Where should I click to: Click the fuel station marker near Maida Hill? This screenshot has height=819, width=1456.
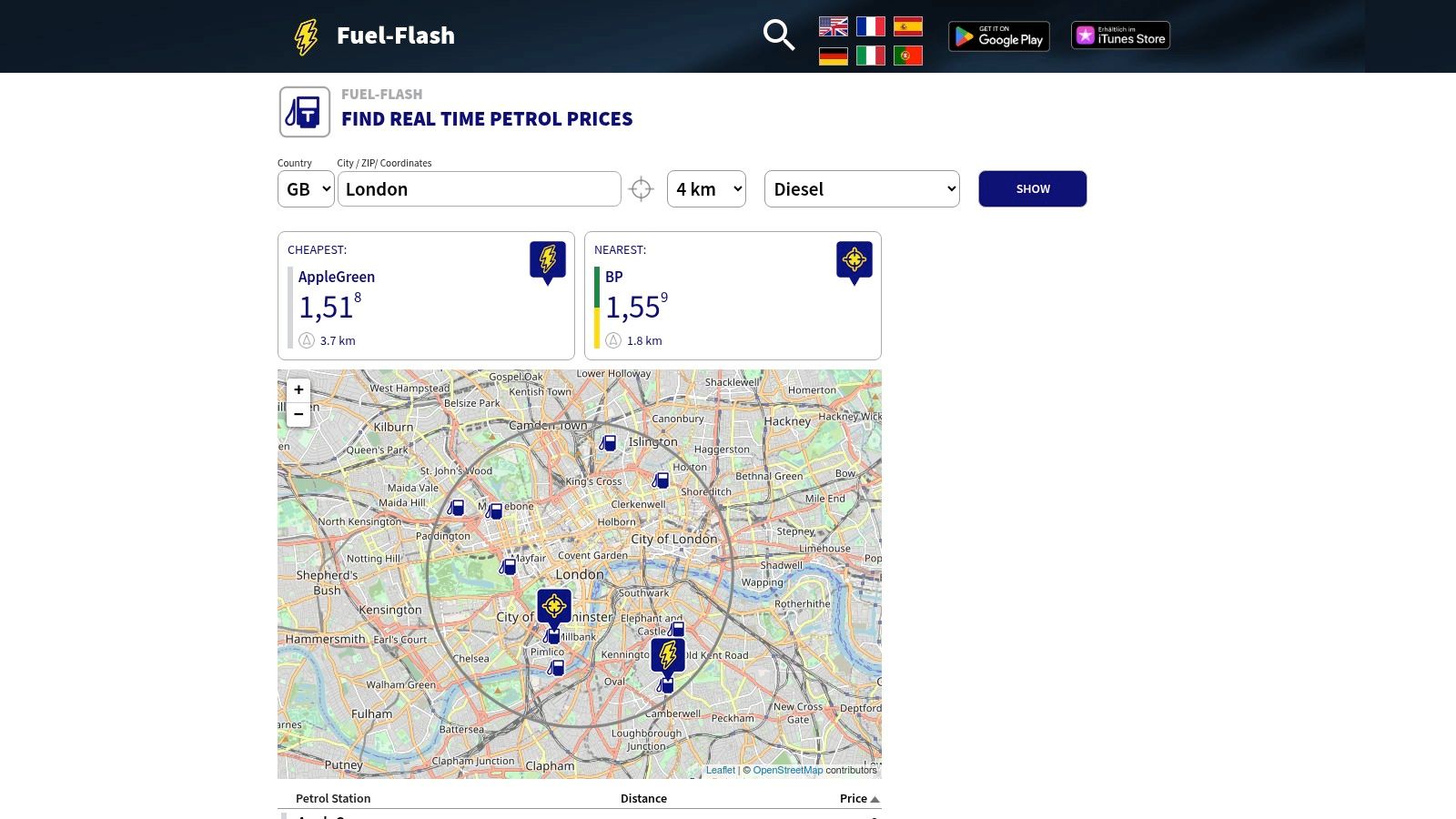point(456,508)
